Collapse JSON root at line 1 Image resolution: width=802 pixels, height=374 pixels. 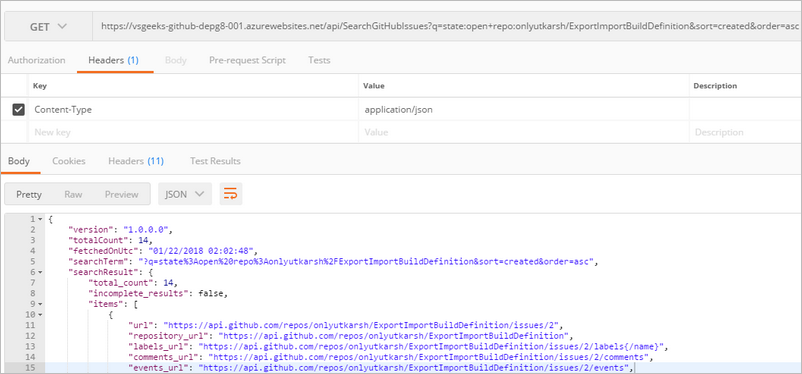[x=40, y=219]
